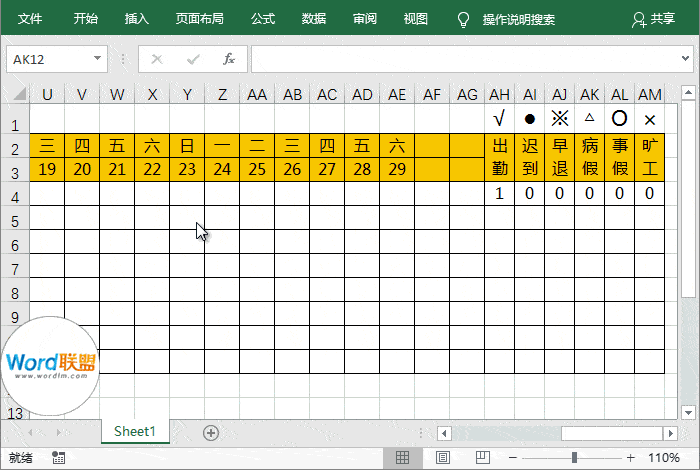This screenshot has width=700, height=470.
Task: Click the vertical scrollbar up arrow
Action: (688, 93)
